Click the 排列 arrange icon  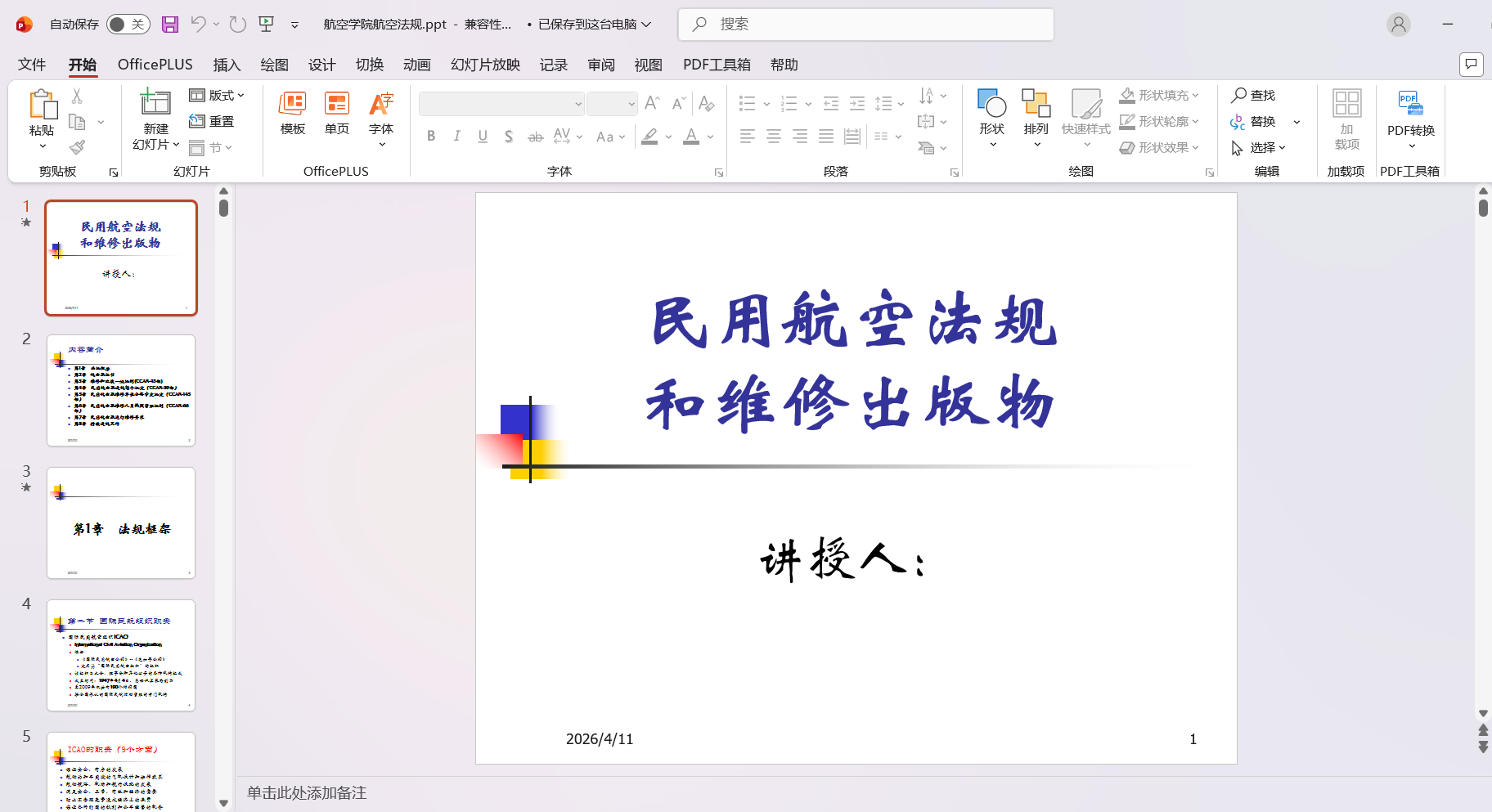tap(1036, 104)
